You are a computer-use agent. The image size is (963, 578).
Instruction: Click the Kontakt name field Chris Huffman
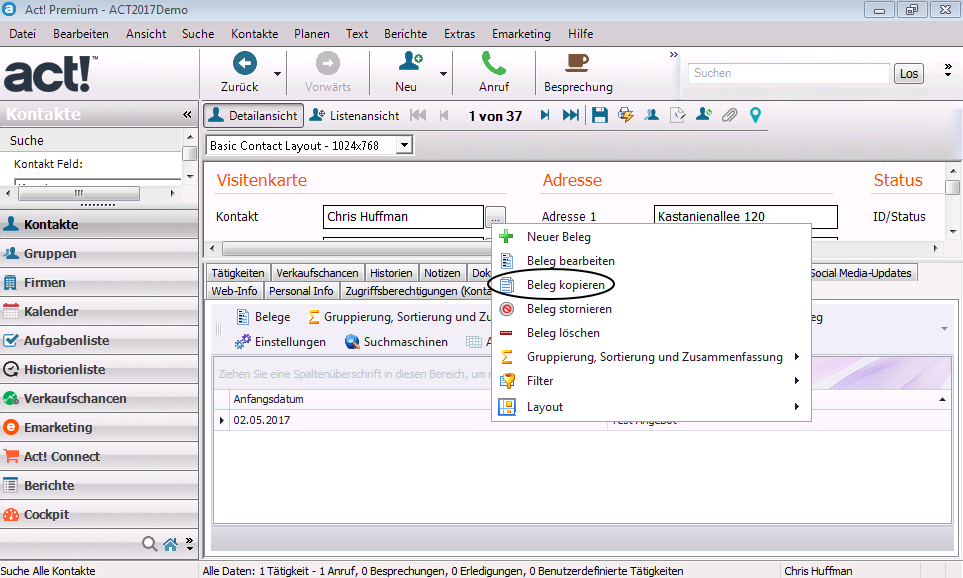click(x=403, y=216)
